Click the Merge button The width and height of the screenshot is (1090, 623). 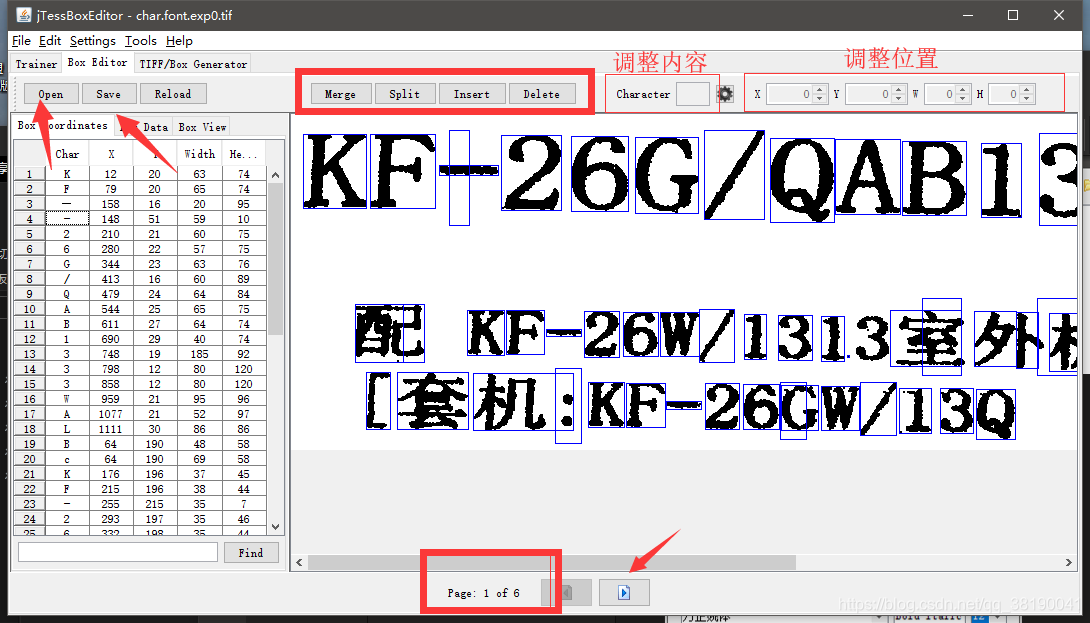coord(340,94)
